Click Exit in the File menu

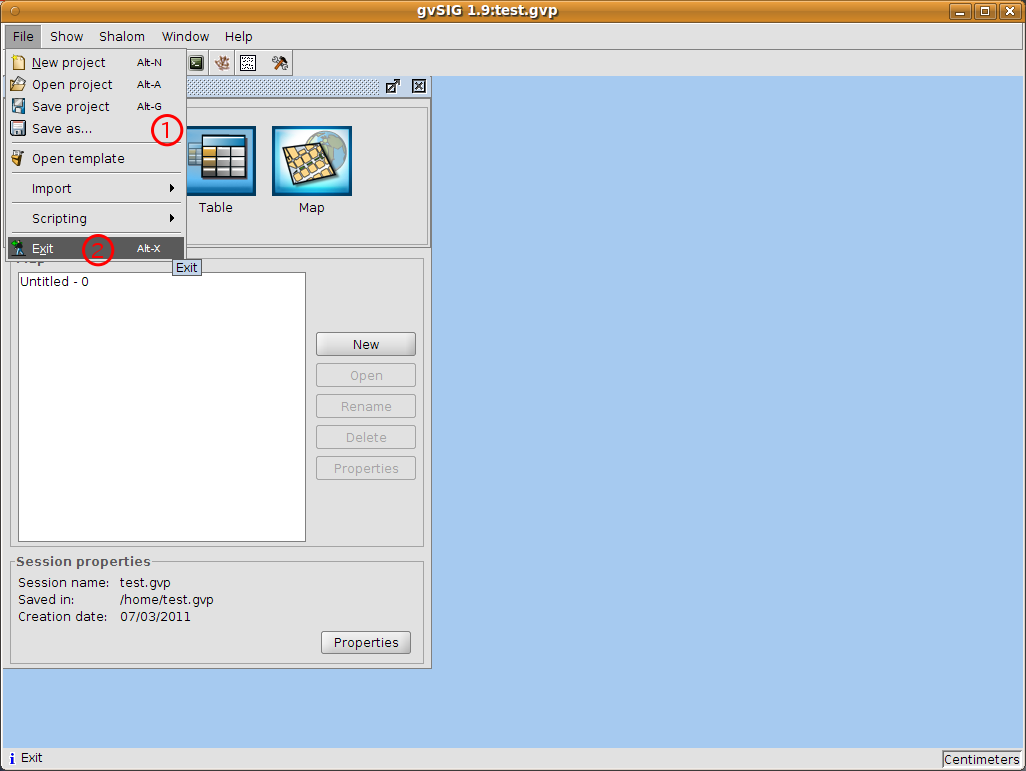43,248
